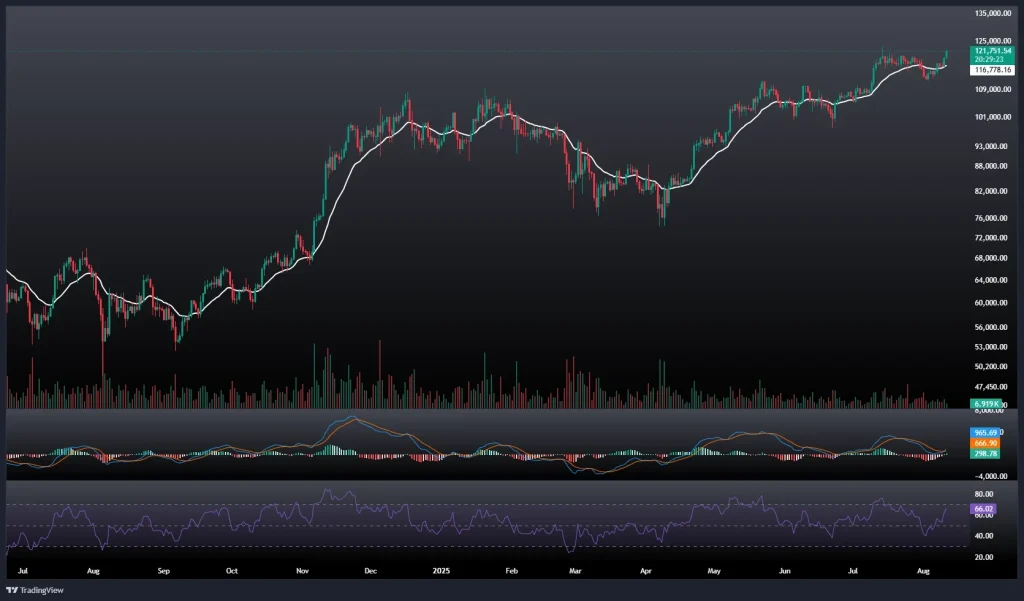Click the Sep marker on time axis
This screenshot has height=601, width=1024.
pyautogui.click(x=164, y=571)
